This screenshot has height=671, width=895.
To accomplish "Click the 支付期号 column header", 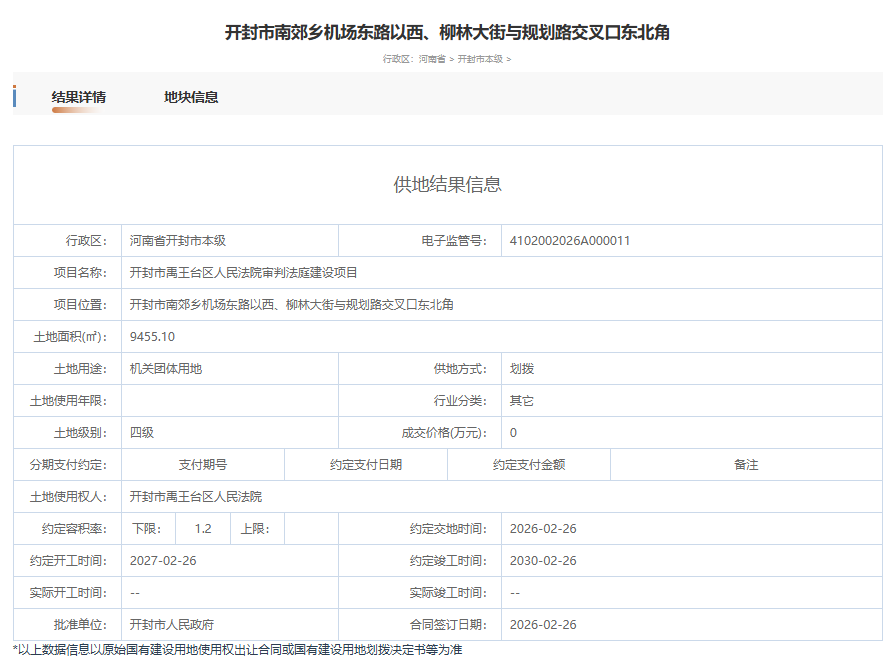I will click(203, 465).
